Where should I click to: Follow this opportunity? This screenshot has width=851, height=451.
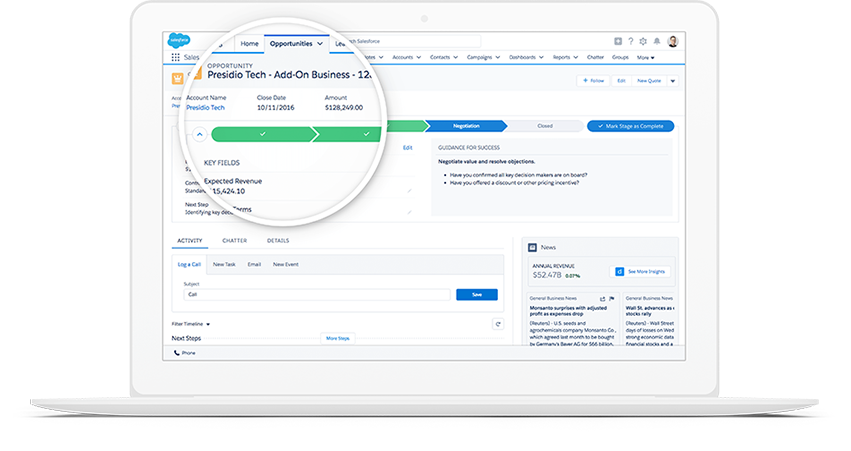[593, 81]
